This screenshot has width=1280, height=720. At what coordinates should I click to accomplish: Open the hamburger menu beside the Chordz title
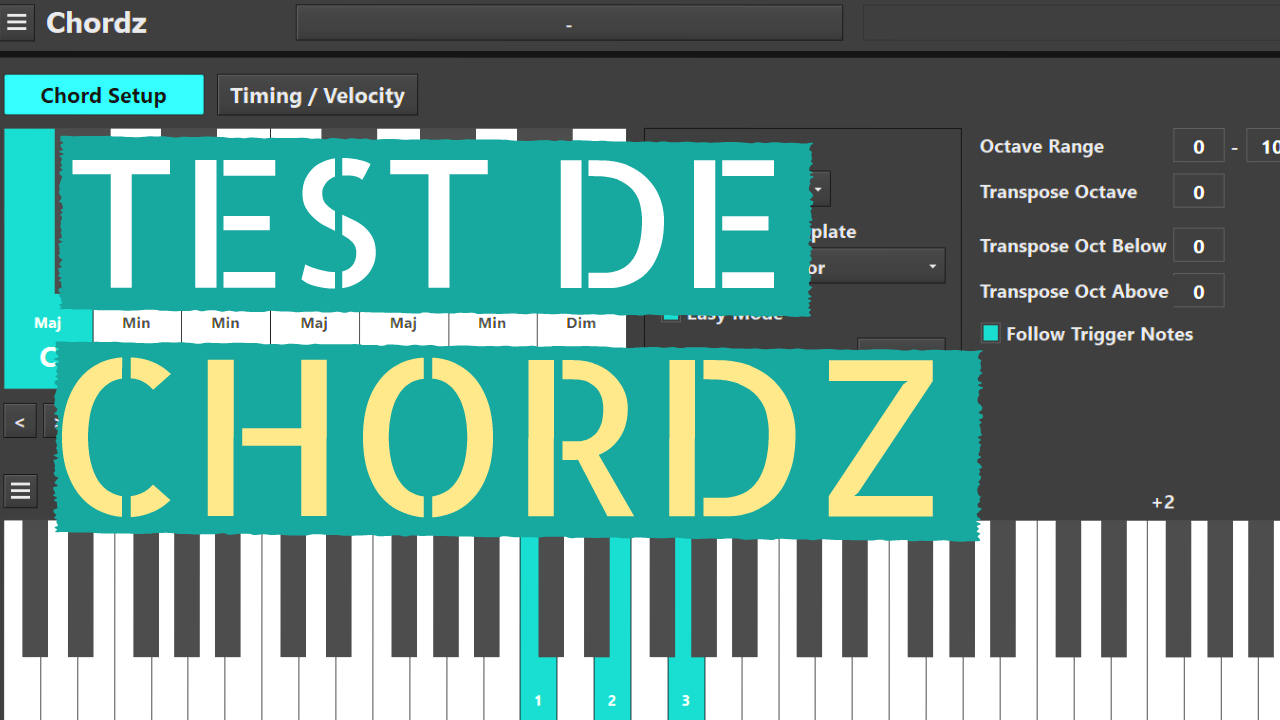(17, 22)
